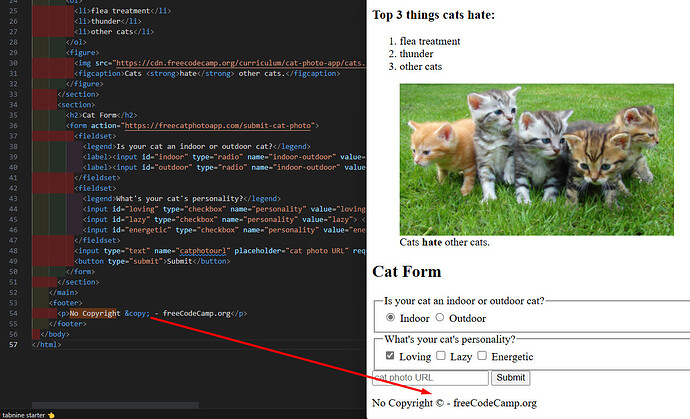This screenshot has height=419, width=690.
Task: Check the Energetic checkbox
Action: point(482,356)
